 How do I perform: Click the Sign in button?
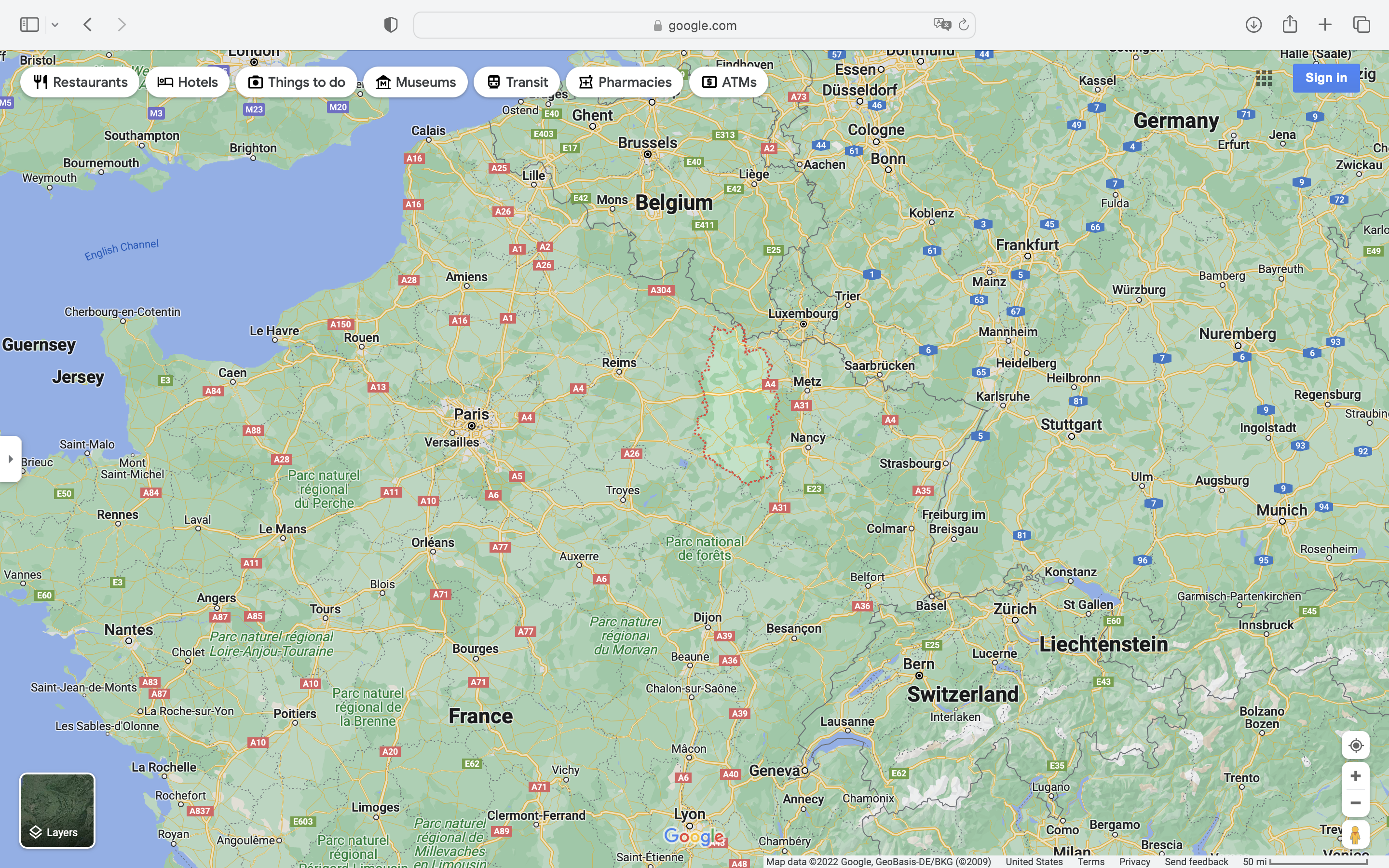(1326, 78)
